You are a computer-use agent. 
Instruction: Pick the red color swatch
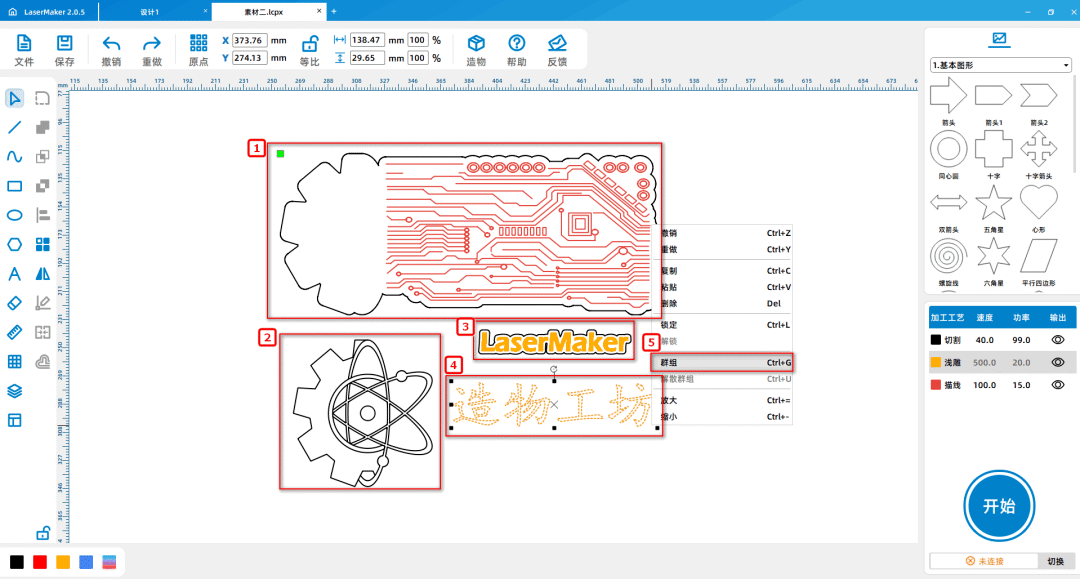click(40, 562)
